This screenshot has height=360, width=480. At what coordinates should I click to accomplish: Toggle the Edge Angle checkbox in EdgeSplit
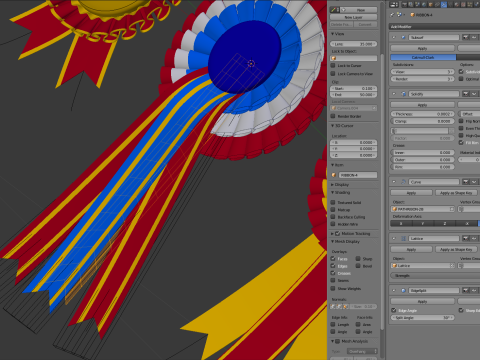[394, 310]
